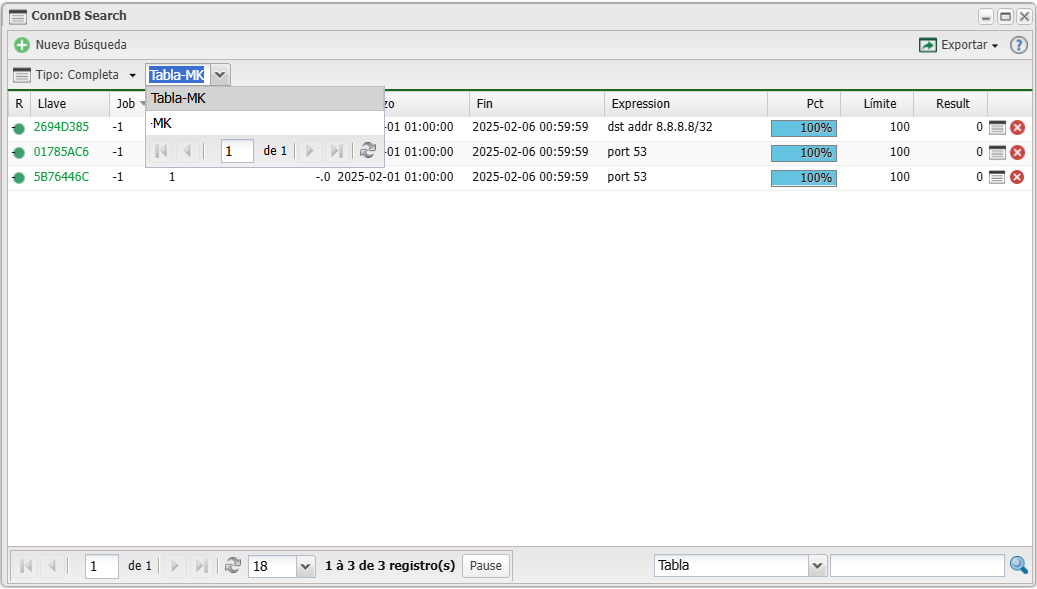
Task: Open details icon for row 01785AC6
Action: pyautogui.click(x=997, y=152)
